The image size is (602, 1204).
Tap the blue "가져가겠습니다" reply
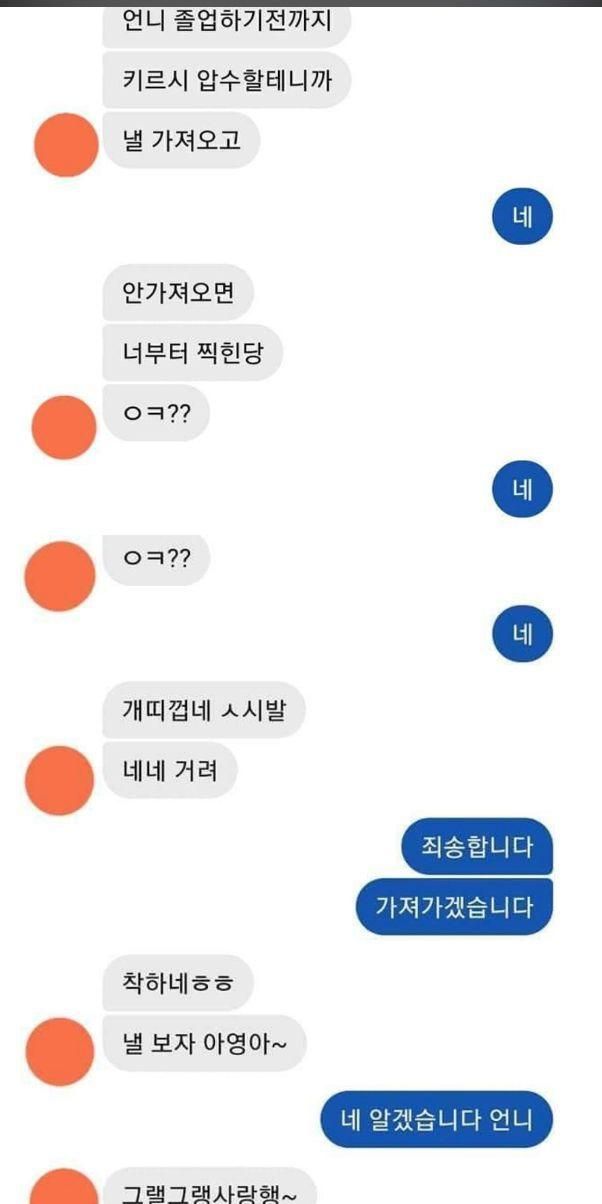(455, 907)
